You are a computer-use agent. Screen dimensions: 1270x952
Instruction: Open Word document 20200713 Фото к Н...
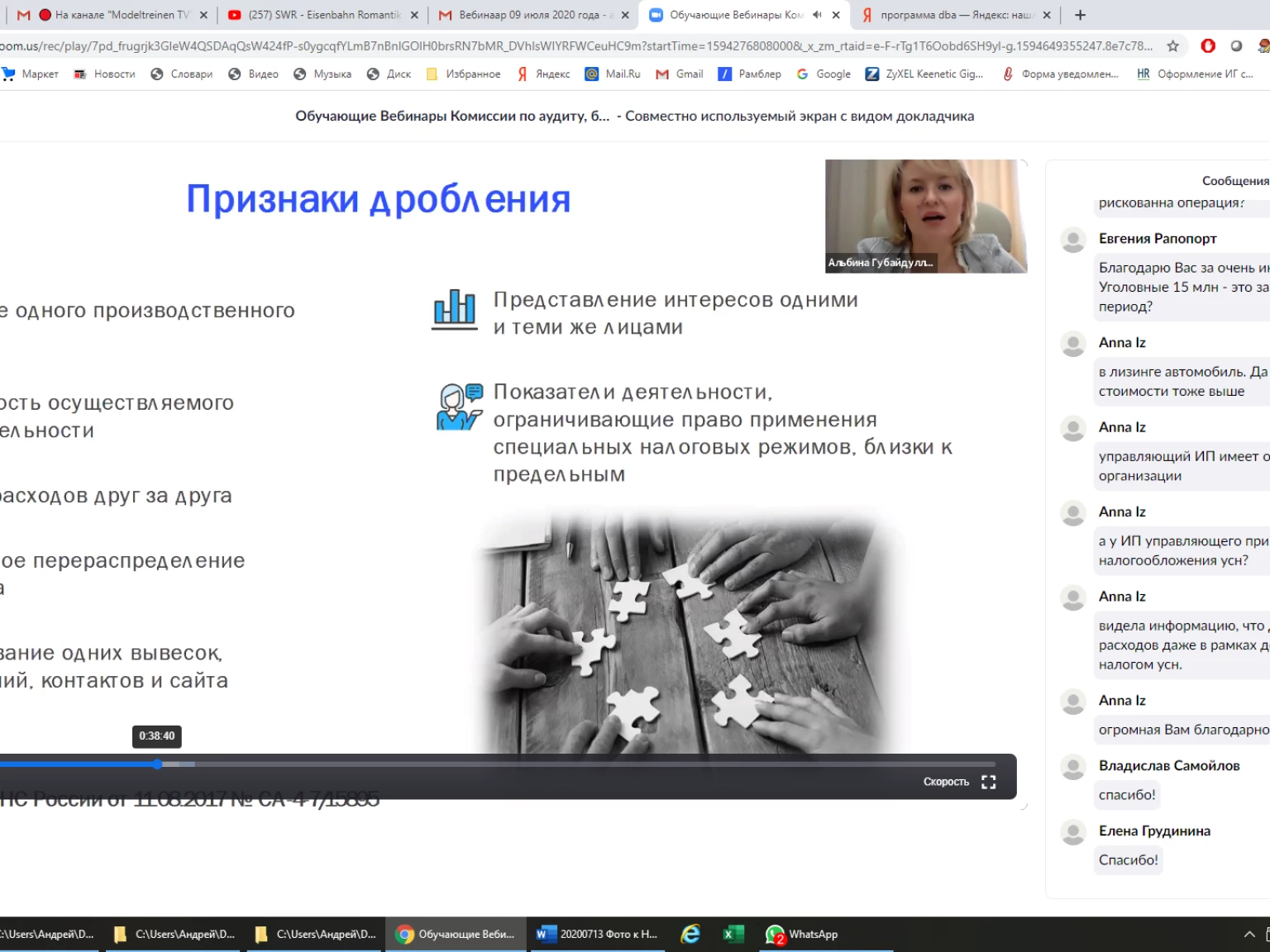click(x=598, y=935)
